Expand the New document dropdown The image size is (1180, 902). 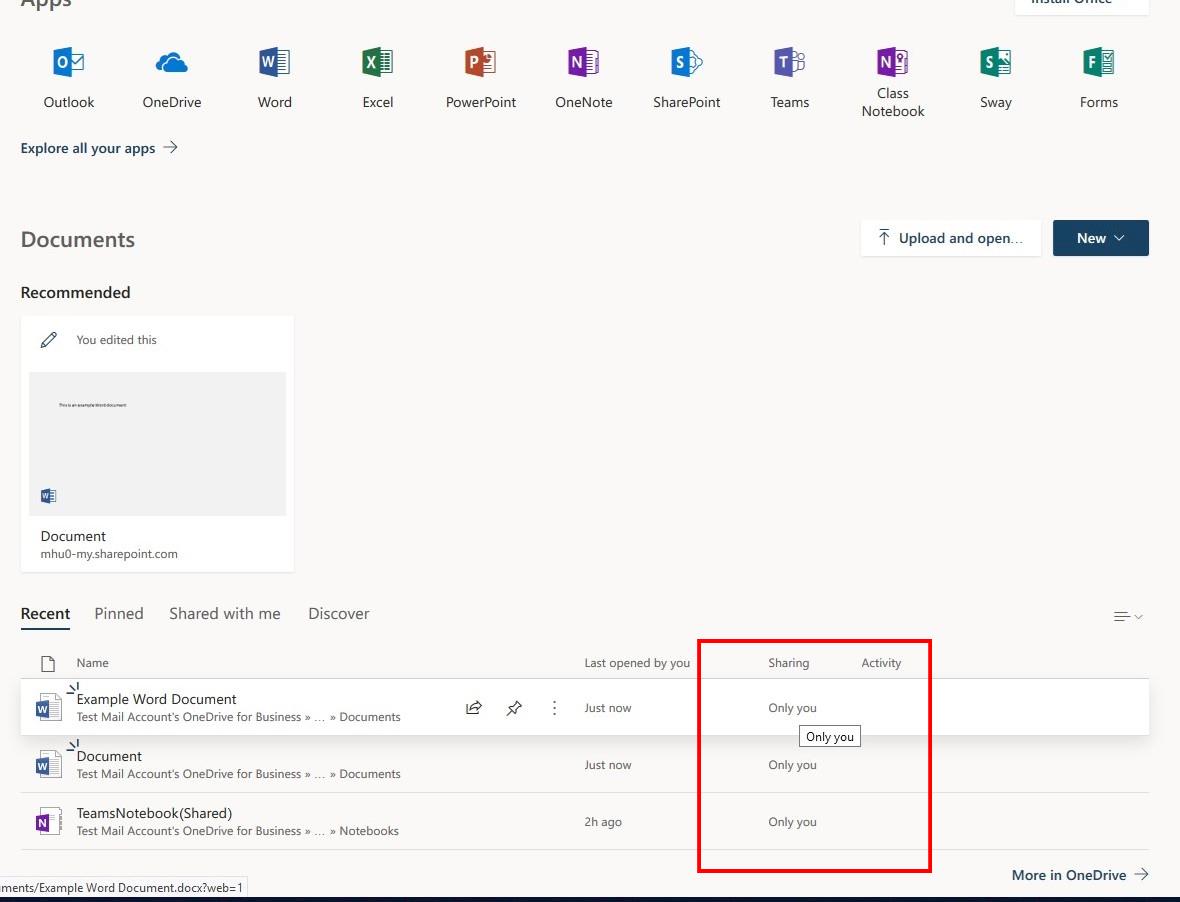click(1100, 238)
